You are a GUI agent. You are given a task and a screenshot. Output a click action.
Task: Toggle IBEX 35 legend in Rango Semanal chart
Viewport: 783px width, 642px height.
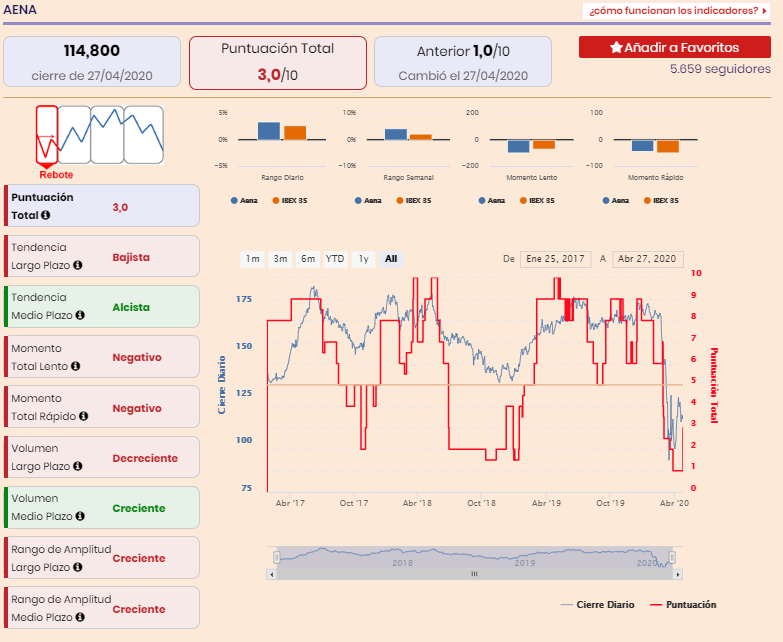pyautogui.click(x=413, y=201)
